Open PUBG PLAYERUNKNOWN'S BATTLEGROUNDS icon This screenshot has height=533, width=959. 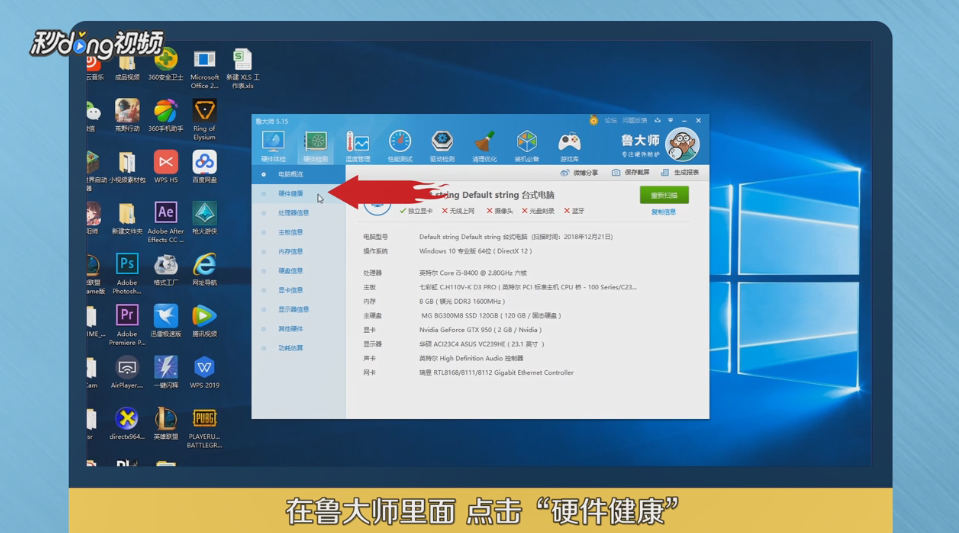pos(204,428)
